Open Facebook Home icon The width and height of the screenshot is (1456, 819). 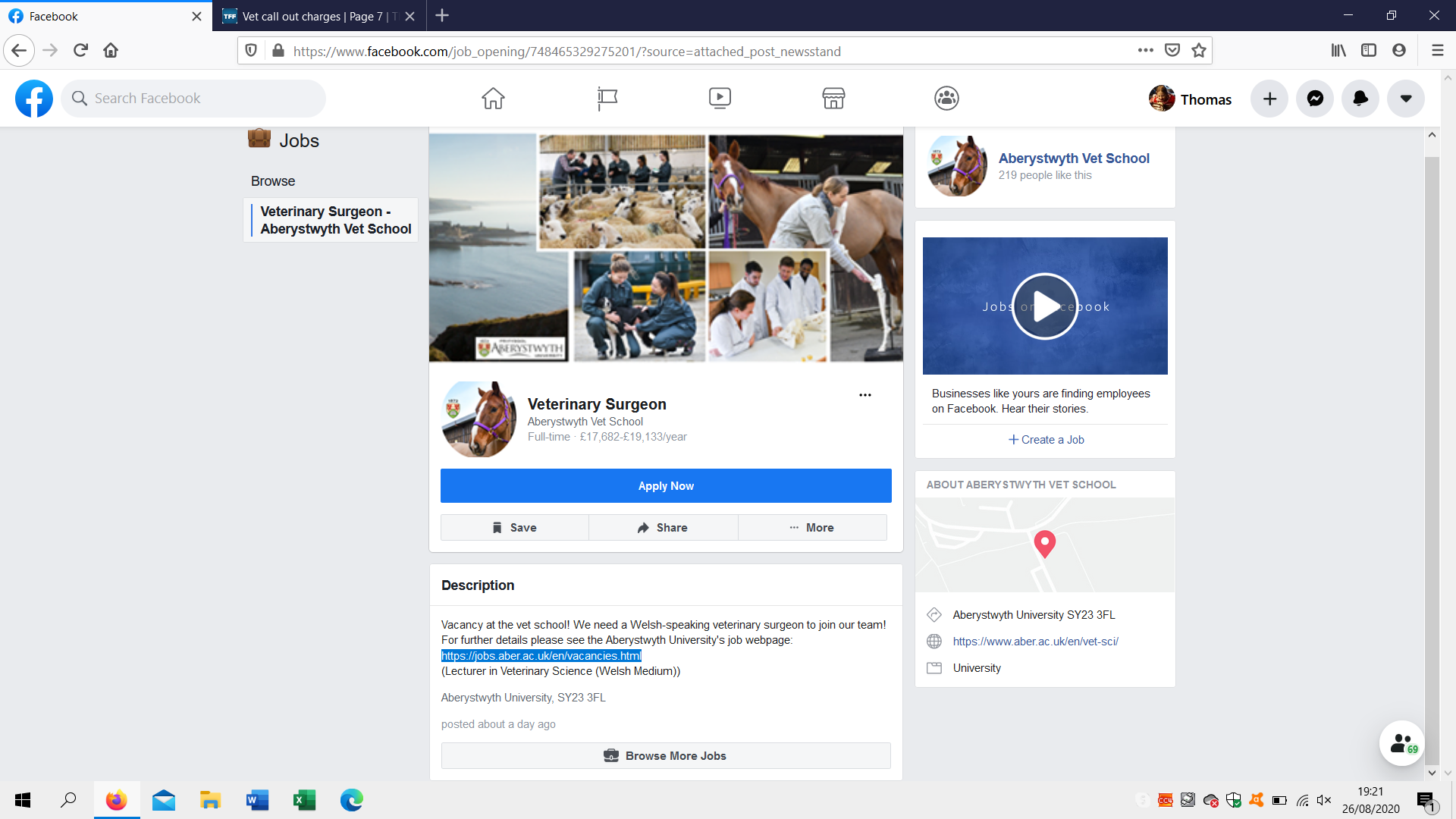point(493,99)
